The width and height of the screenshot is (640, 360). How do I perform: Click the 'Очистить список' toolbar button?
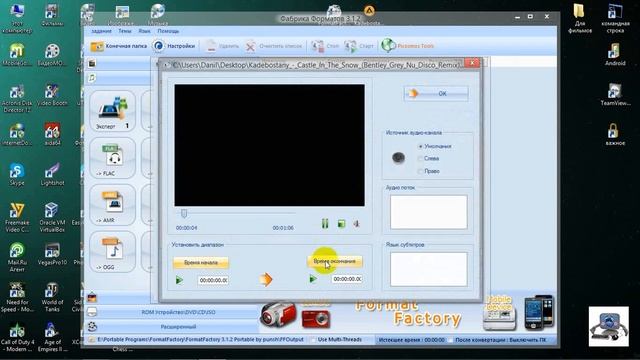click(274, 46)
